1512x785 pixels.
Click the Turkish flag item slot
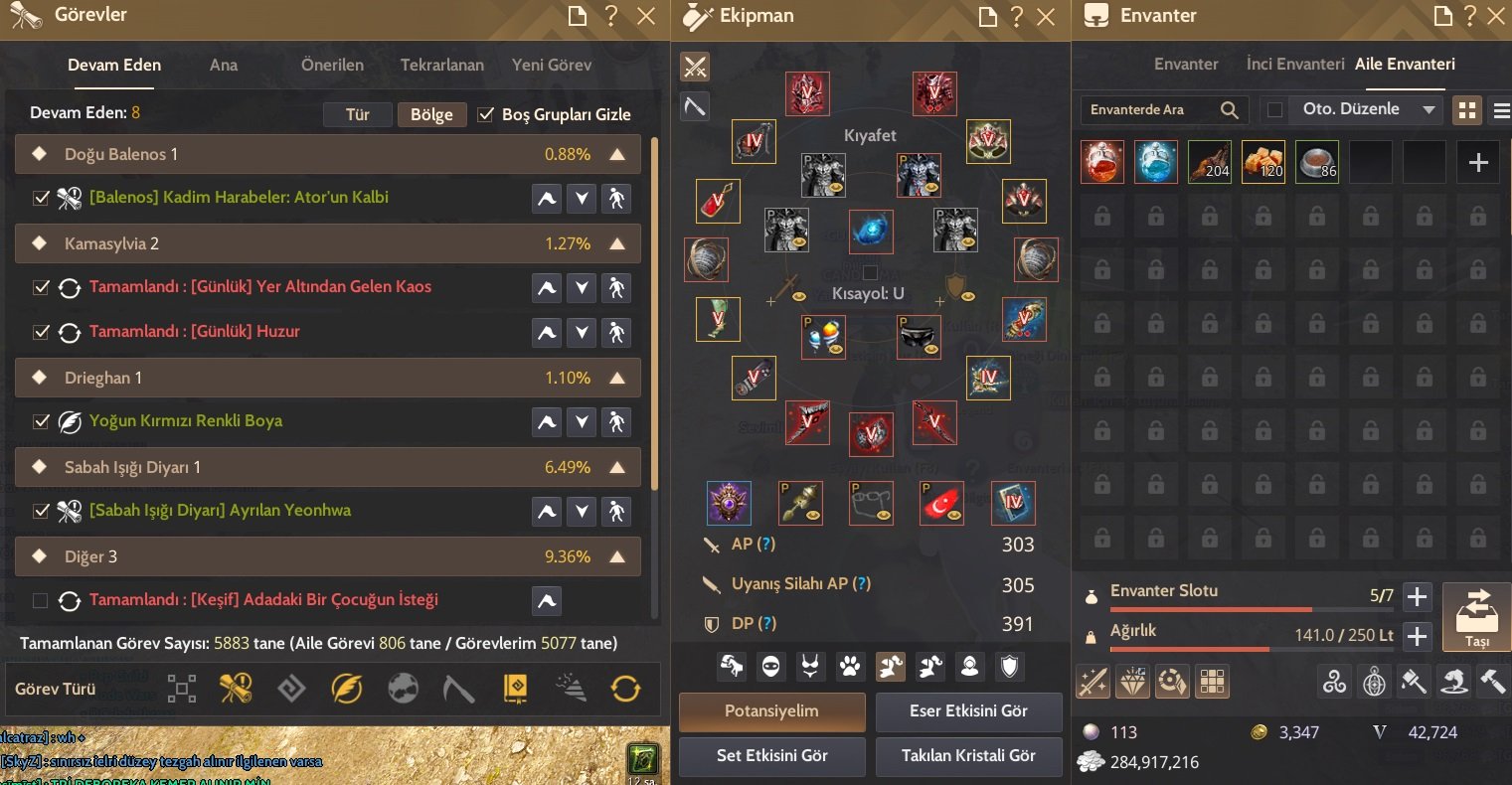(941, 504)
